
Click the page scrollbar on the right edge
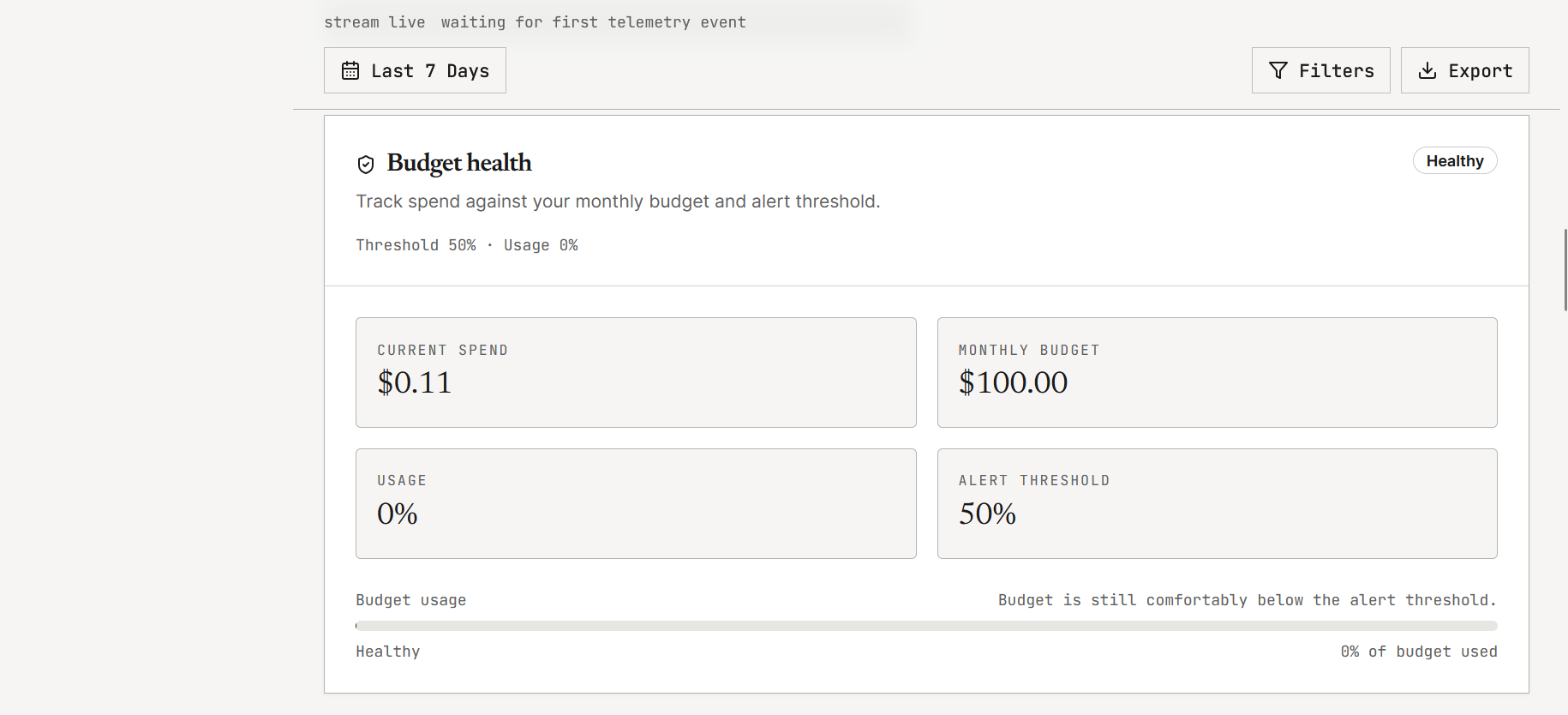point(1565,269)
